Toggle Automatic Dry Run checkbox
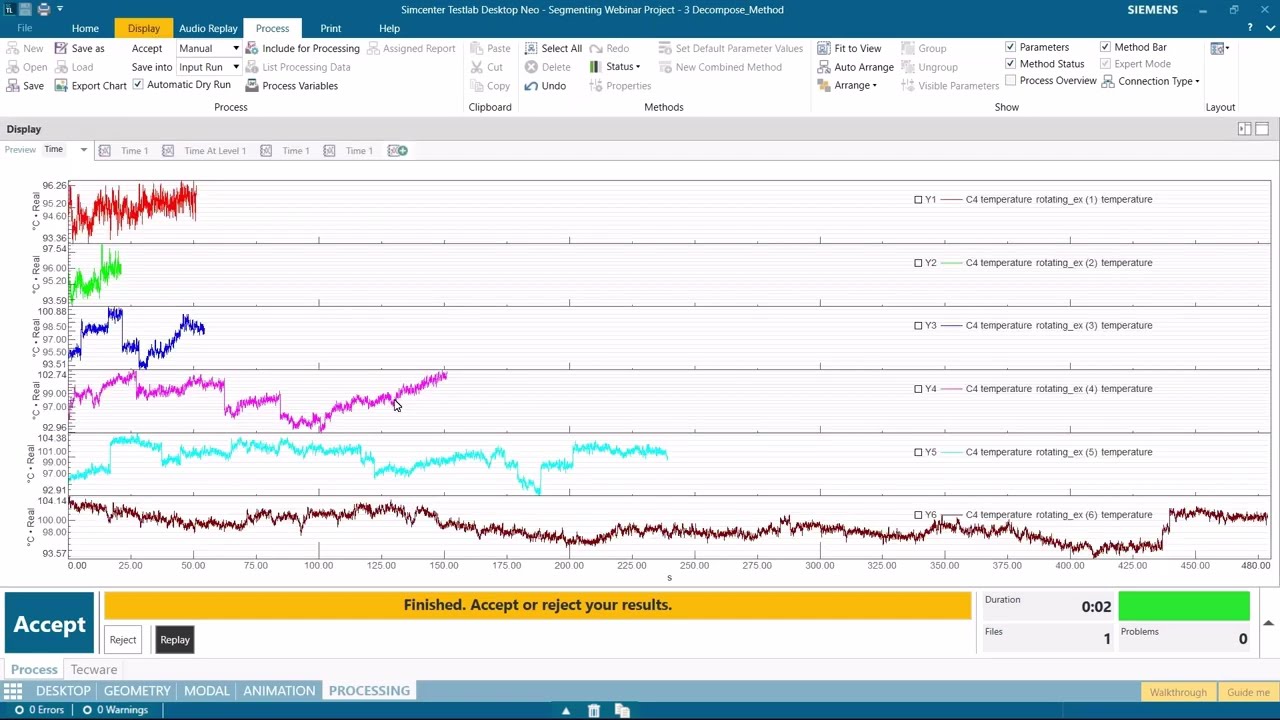Screen dimensions: 1280x720 coord(138,85)
